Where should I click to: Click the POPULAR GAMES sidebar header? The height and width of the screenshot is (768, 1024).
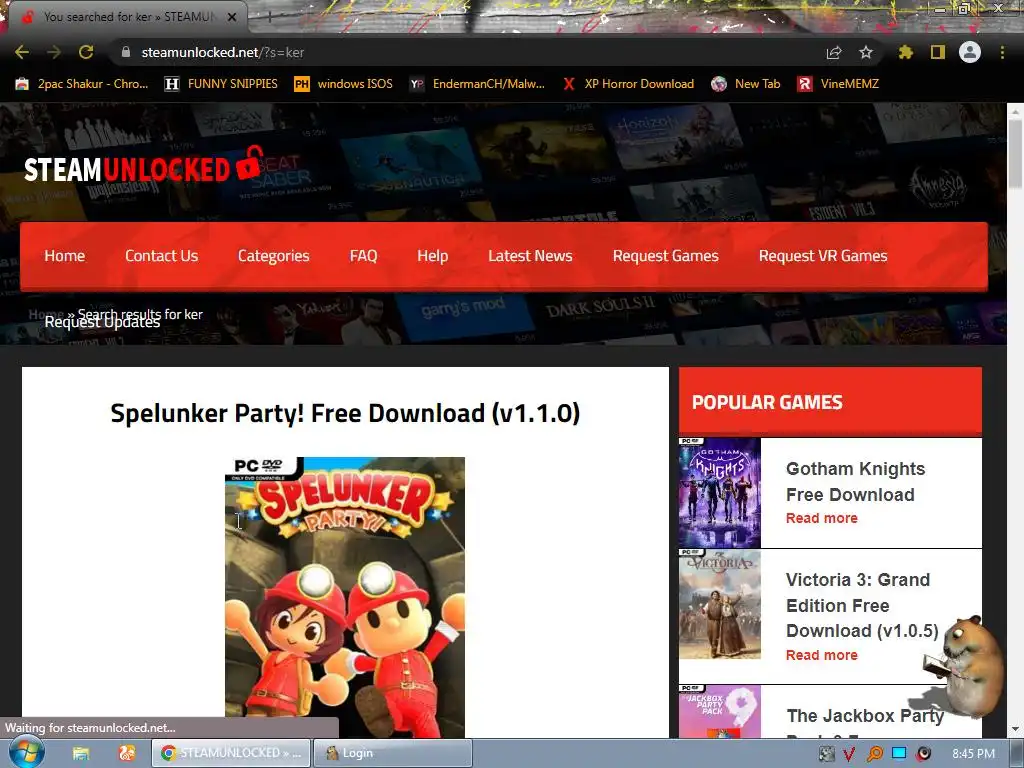coord(830,402)
